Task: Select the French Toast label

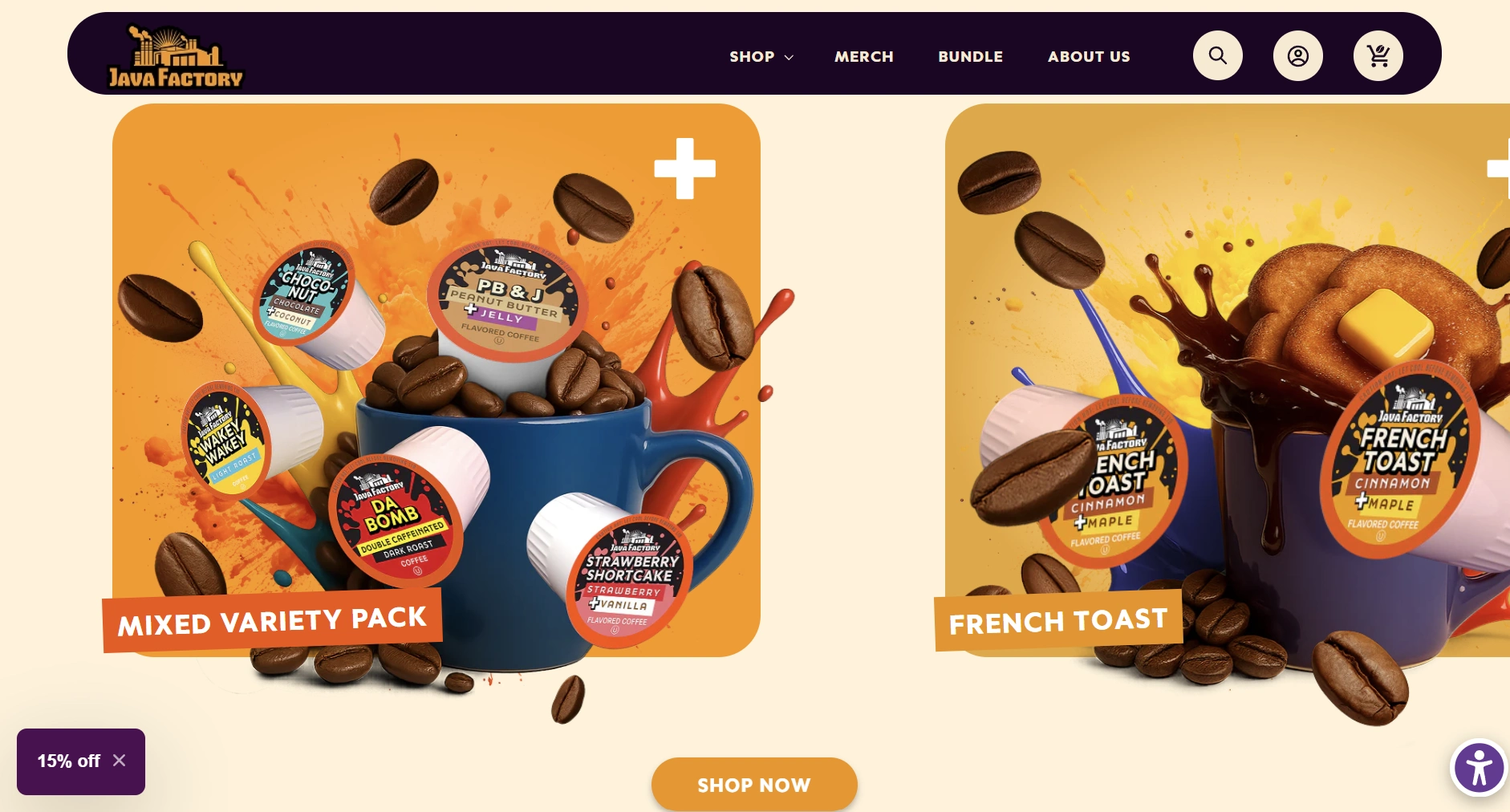Action: 1058,621
